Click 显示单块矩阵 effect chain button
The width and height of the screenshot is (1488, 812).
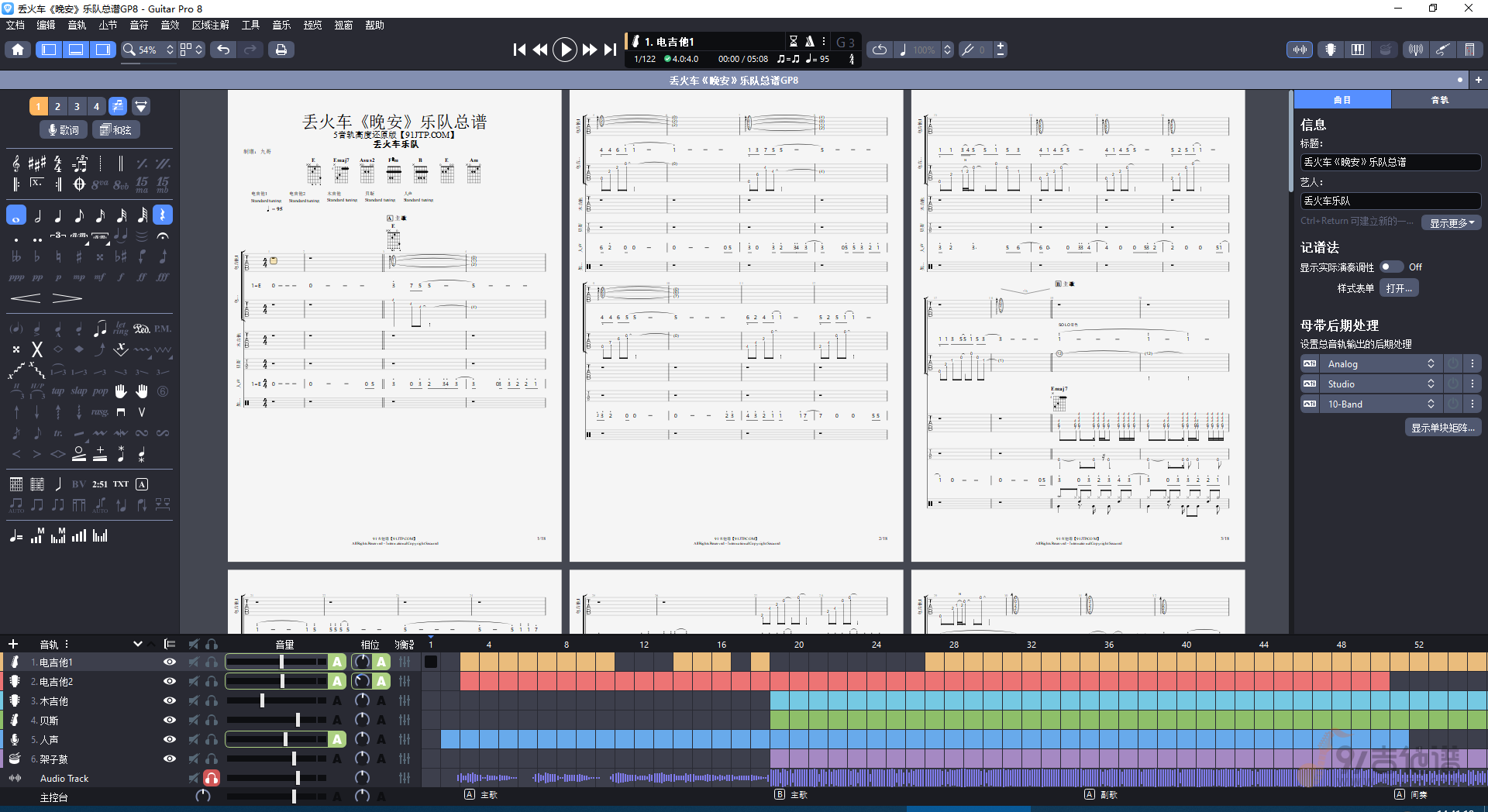click(x=1443, y=428)
